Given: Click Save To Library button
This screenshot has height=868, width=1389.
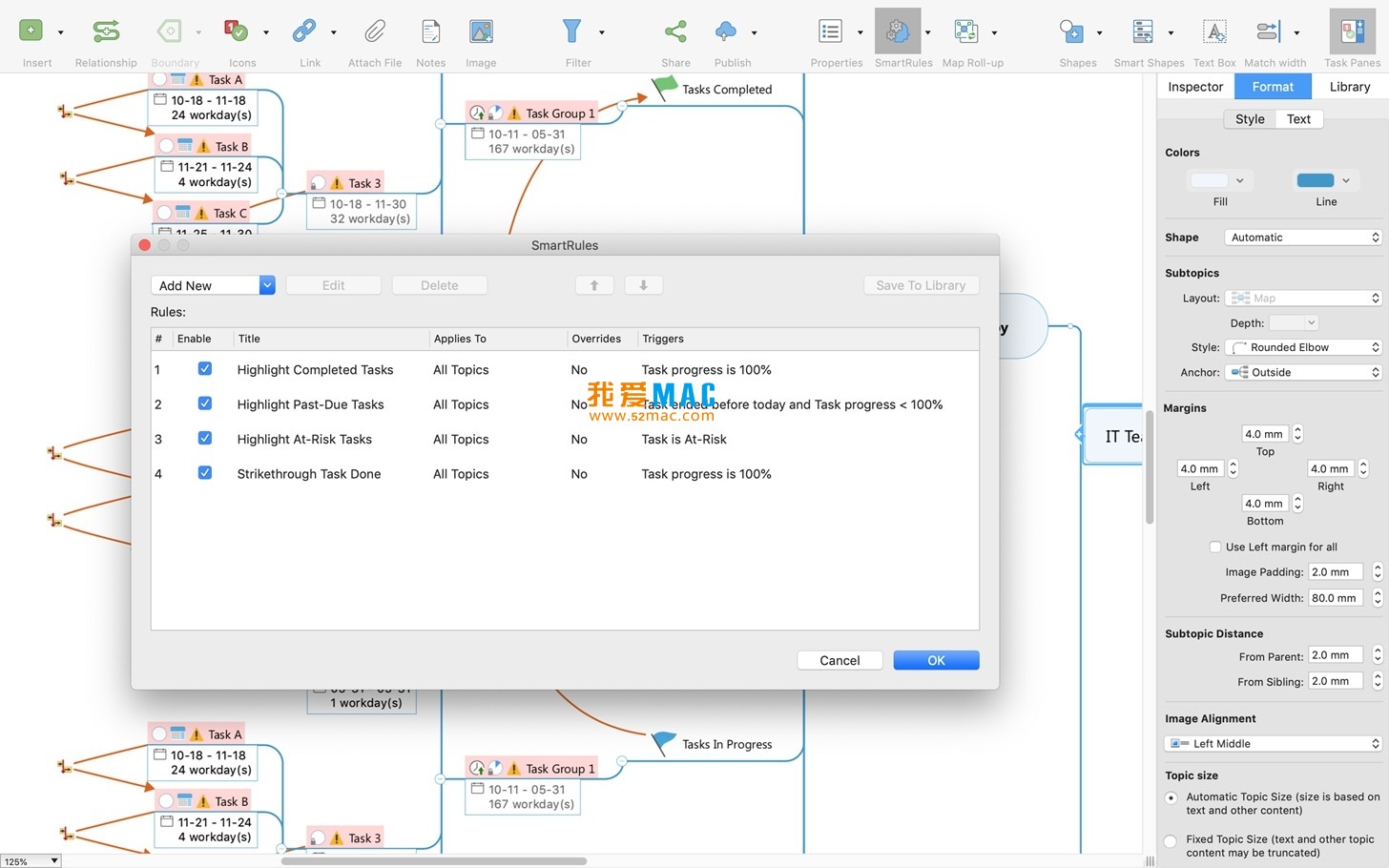Looking at the screenshot, I should click(921, 285).
